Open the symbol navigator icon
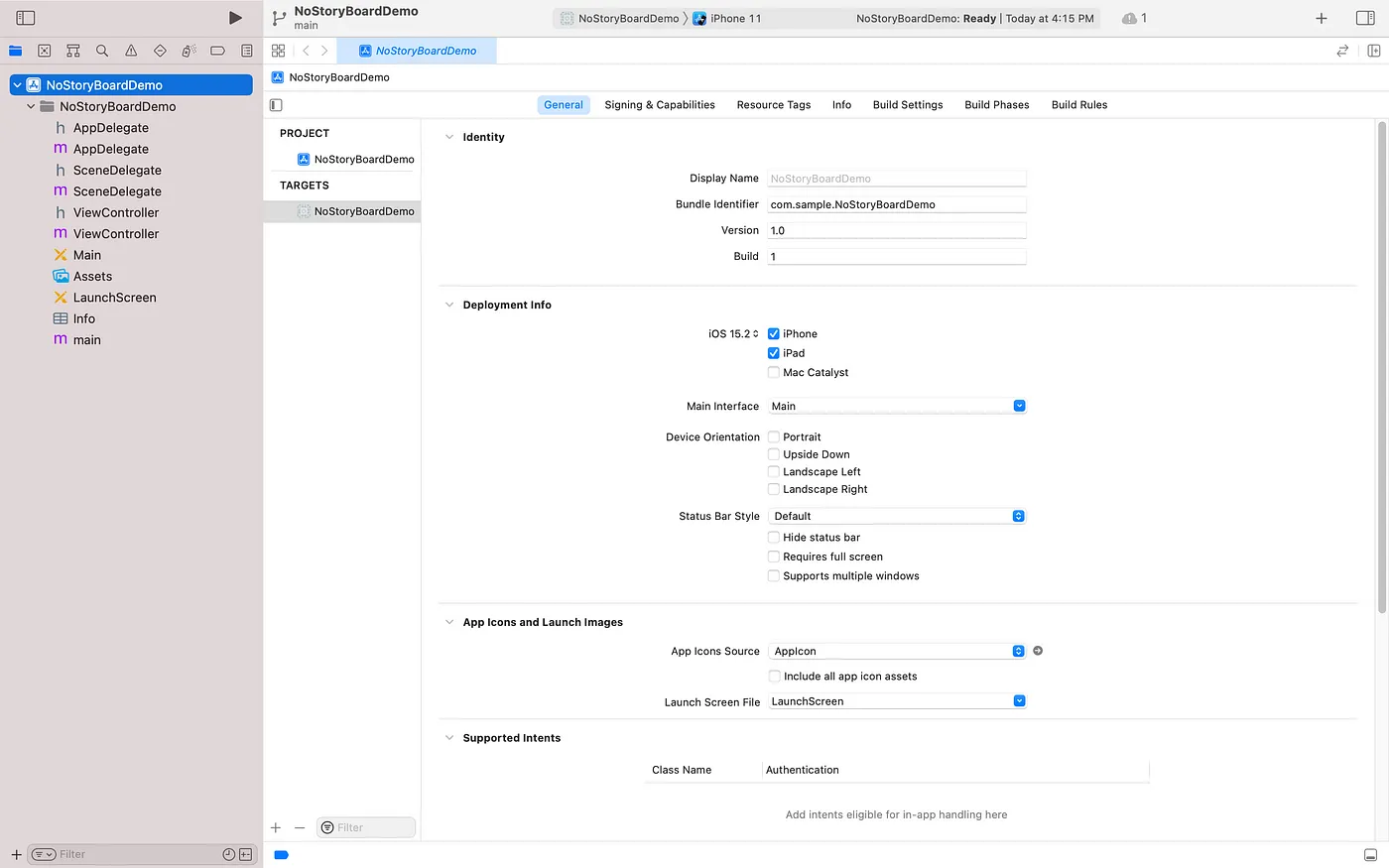 (x=73, y=51)
